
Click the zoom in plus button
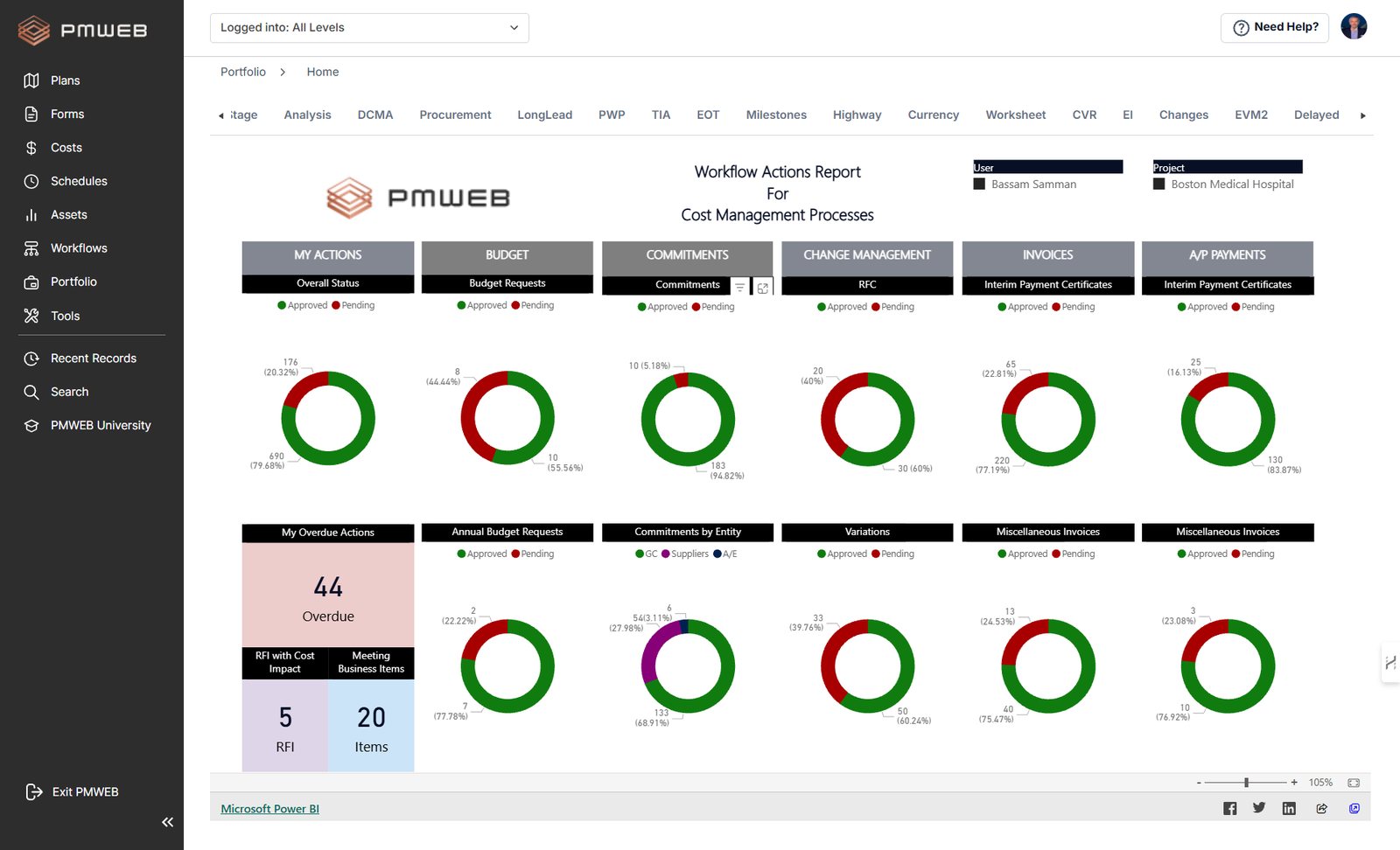coord(1294,783)
